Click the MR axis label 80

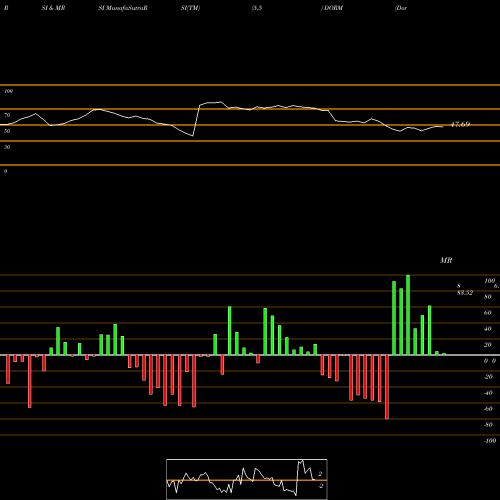tap(488, 297)
